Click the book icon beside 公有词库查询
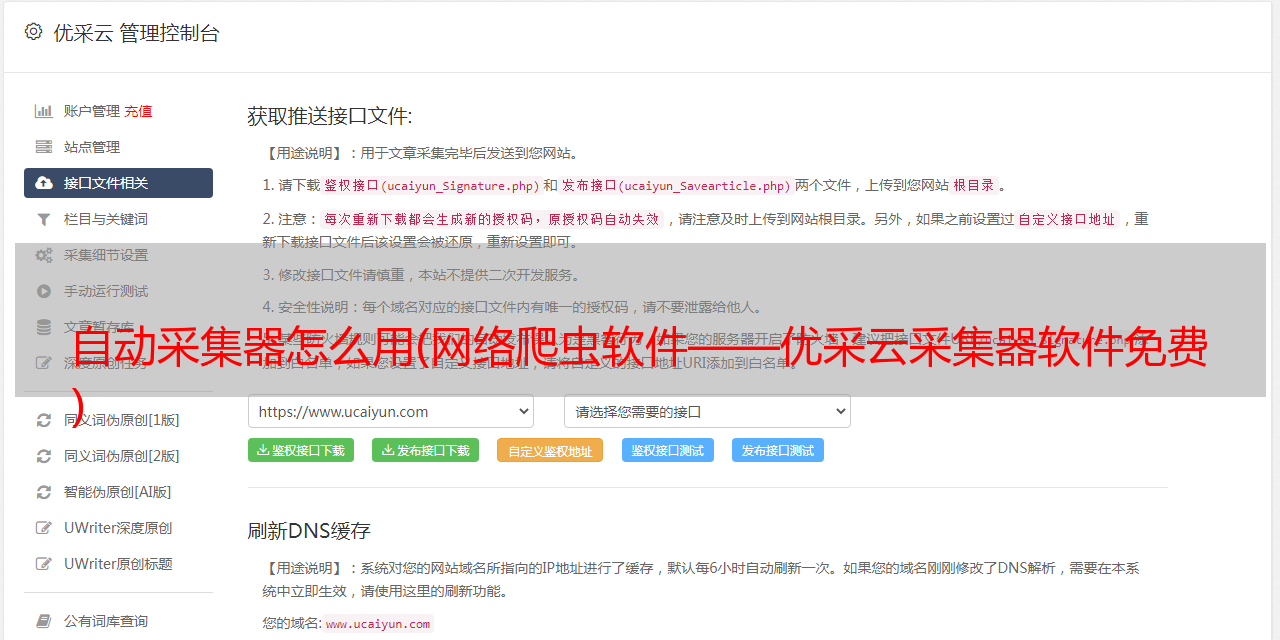Screen dimensions: 1280x640 [44, 621]
